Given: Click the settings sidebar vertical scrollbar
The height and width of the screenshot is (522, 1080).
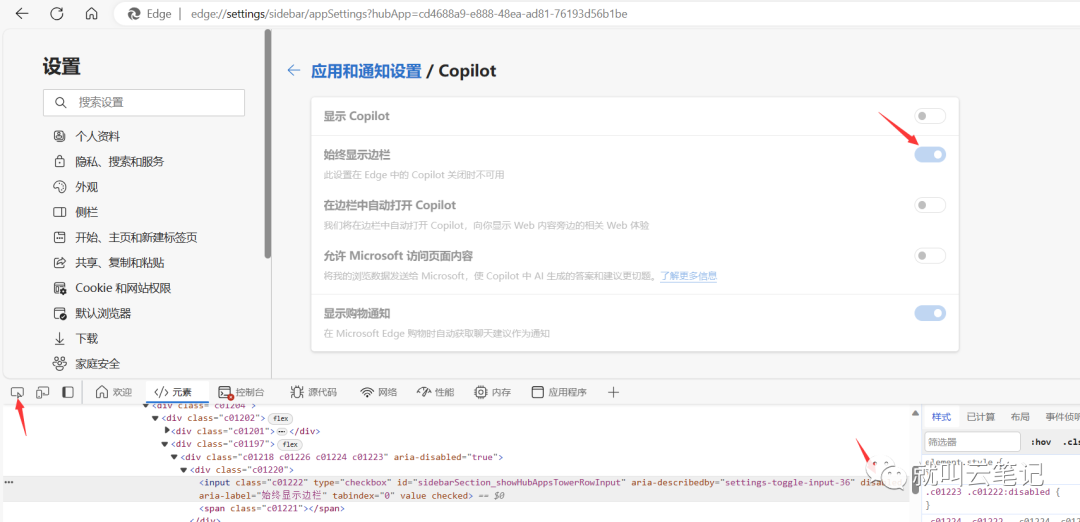Looking at the screenshot, I should [x=267, y=143].
